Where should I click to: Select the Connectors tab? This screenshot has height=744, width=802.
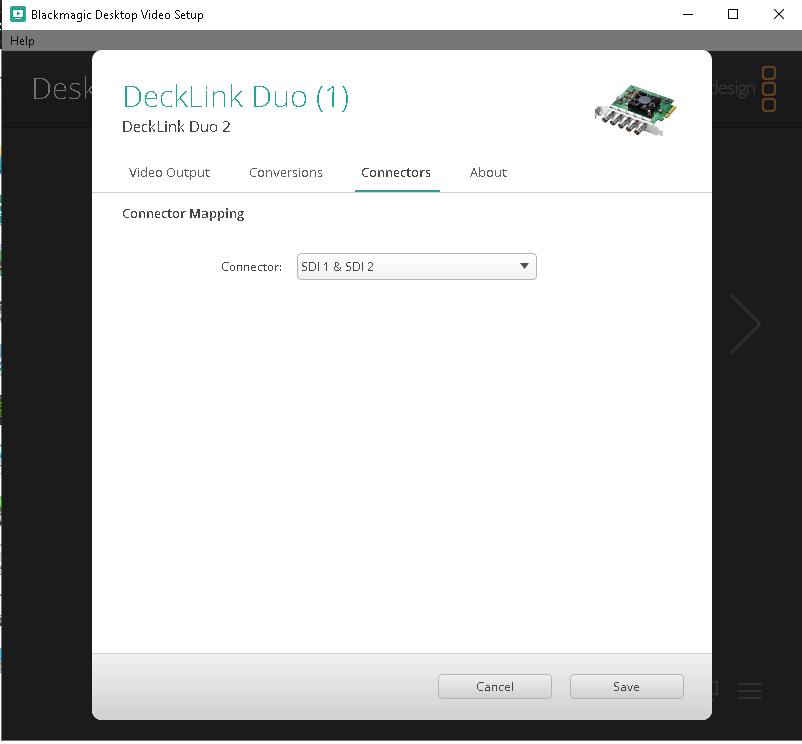[x=396, y=173]
